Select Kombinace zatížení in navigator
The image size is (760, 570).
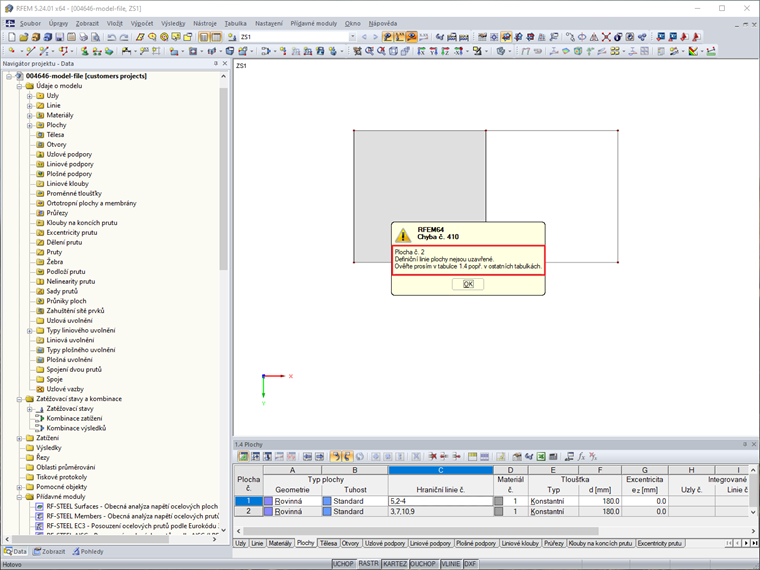pyautogui.click(x=74, y=418)
